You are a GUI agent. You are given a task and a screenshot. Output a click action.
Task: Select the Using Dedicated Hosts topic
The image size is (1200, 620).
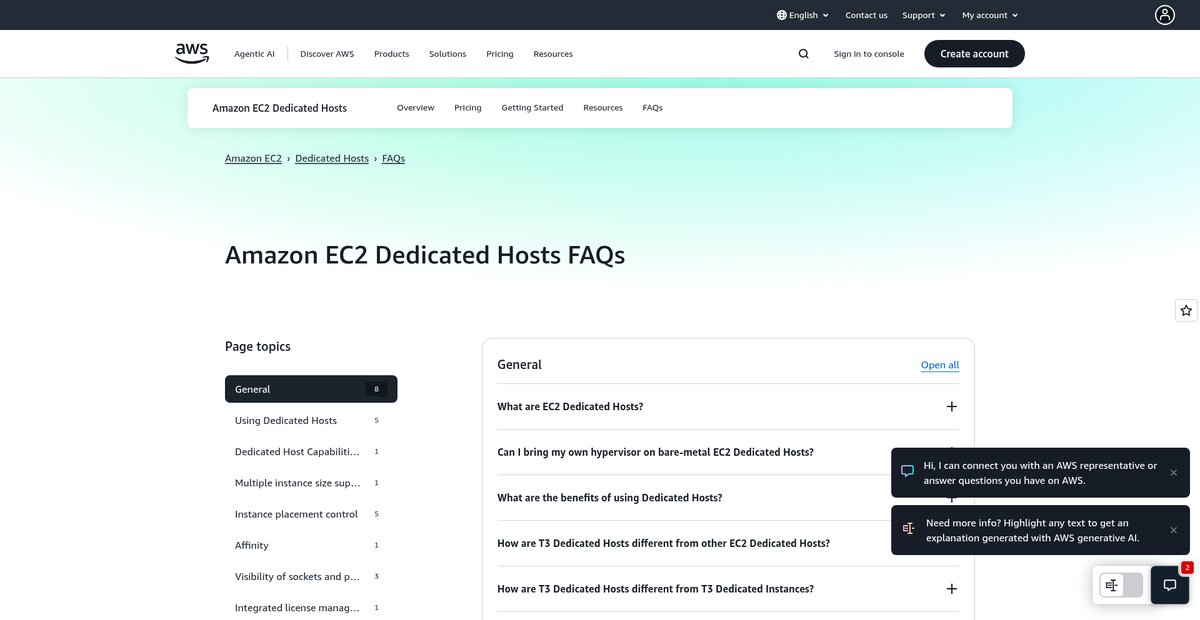click(311, 421)
